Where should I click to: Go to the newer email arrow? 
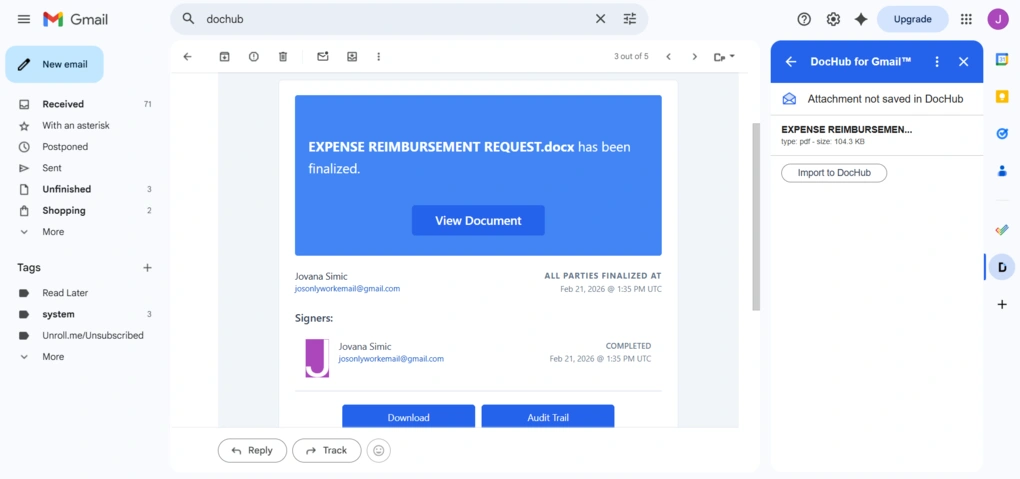pos(668,57)
